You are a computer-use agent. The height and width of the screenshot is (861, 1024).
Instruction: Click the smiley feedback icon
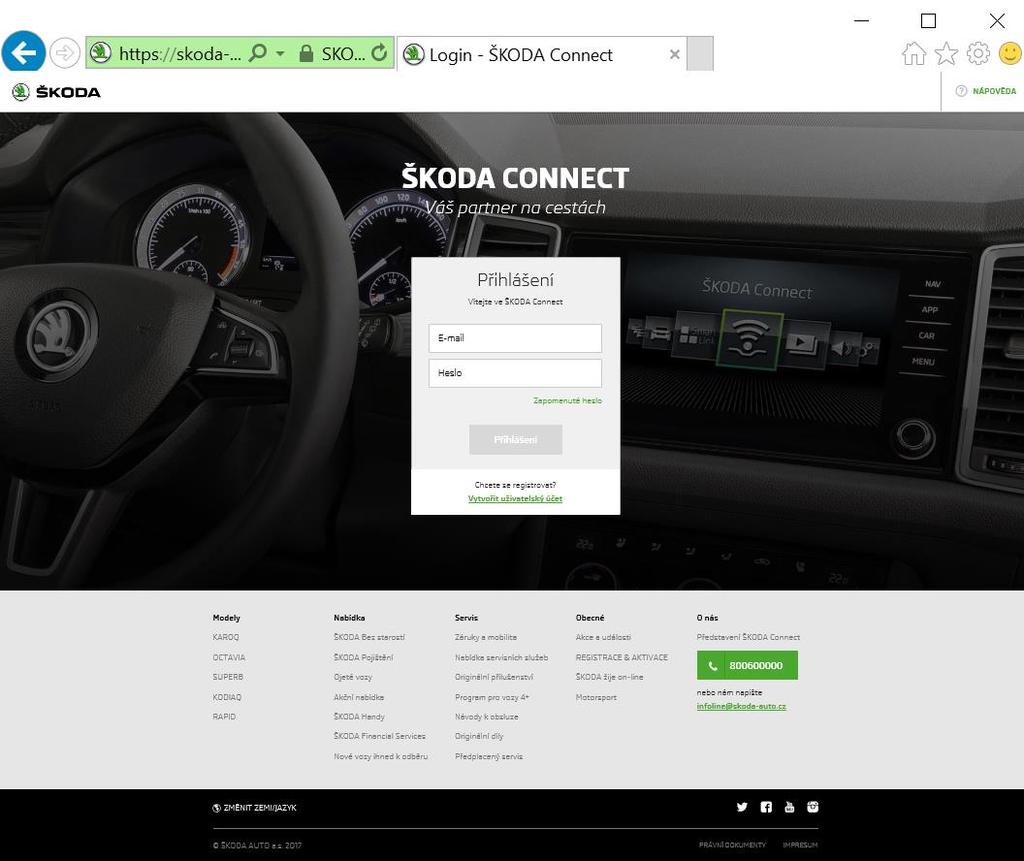(x=1010, y=54)
